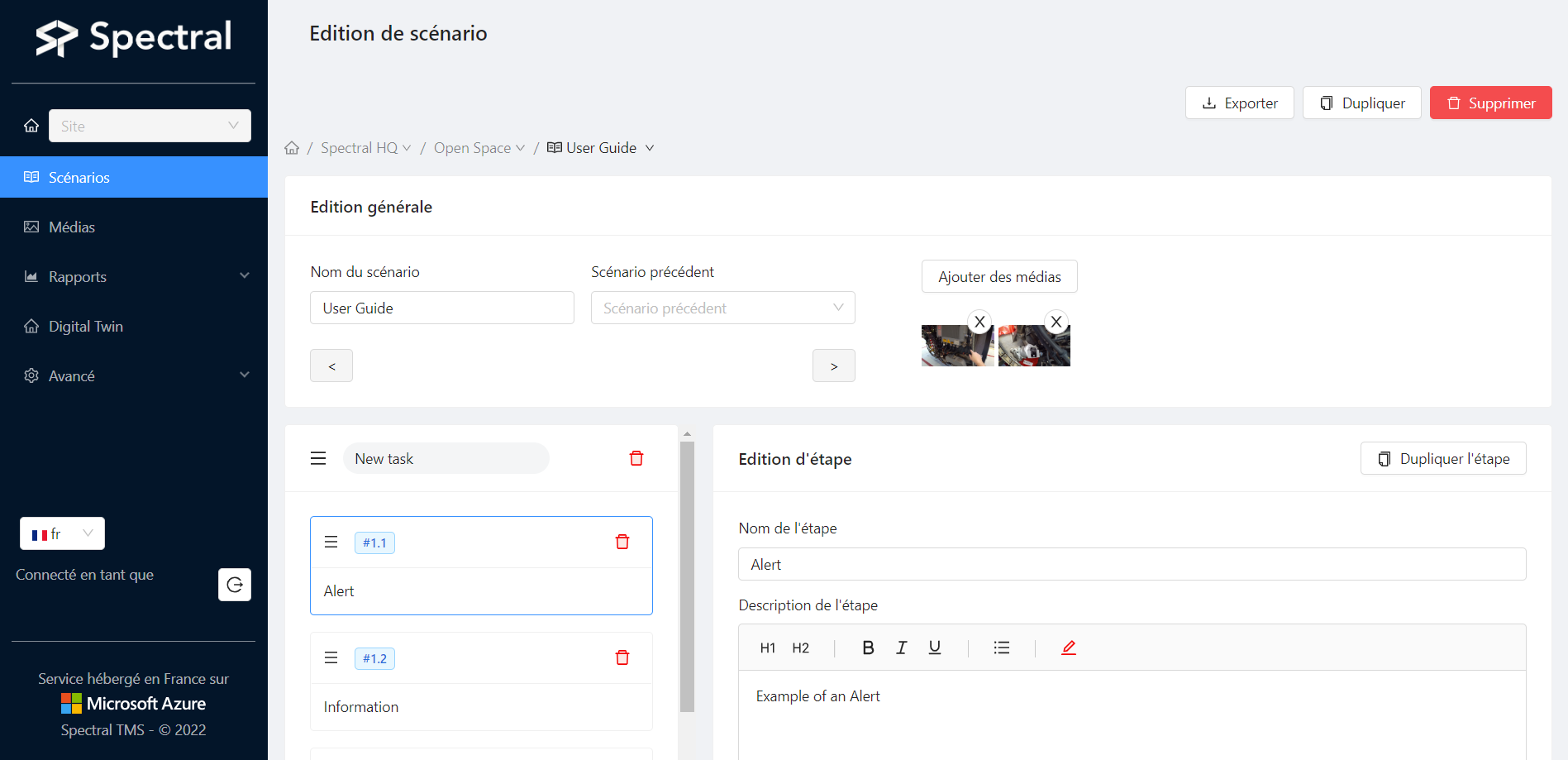Click the #1.1 step tag

click(x=374, y=543)
